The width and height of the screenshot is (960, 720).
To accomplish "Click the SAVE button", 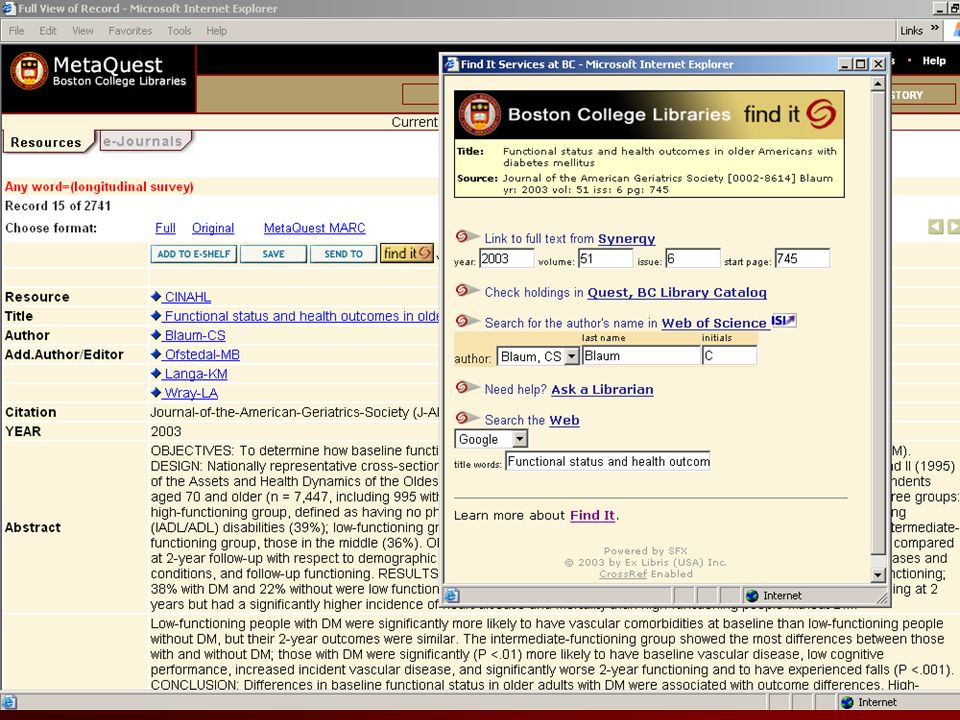I will coord(273,253).
